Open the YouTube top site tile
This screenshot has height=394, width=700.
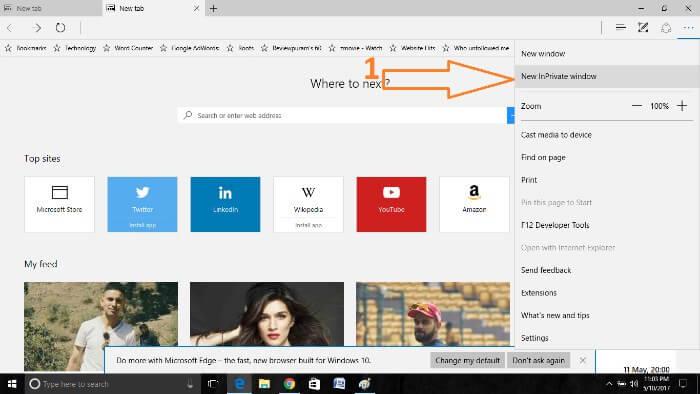point(392,204)
